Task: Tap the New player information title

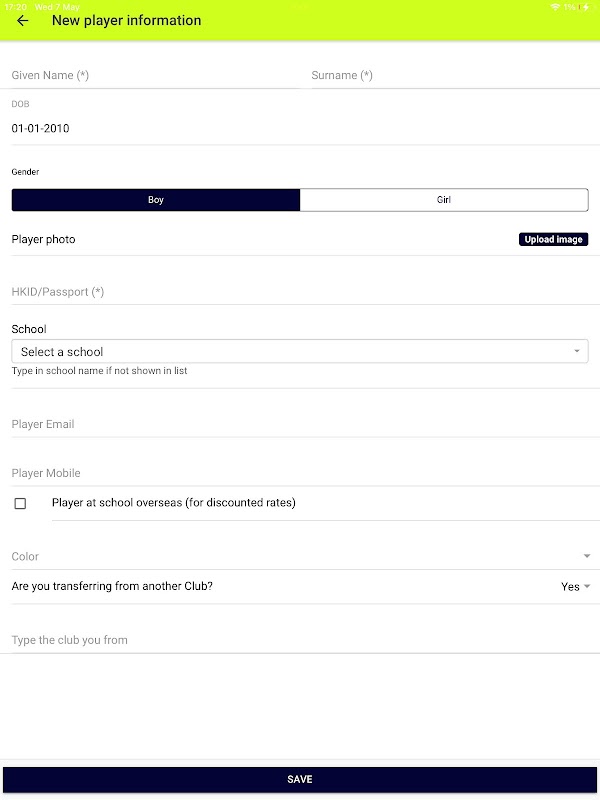Action: 127,21
